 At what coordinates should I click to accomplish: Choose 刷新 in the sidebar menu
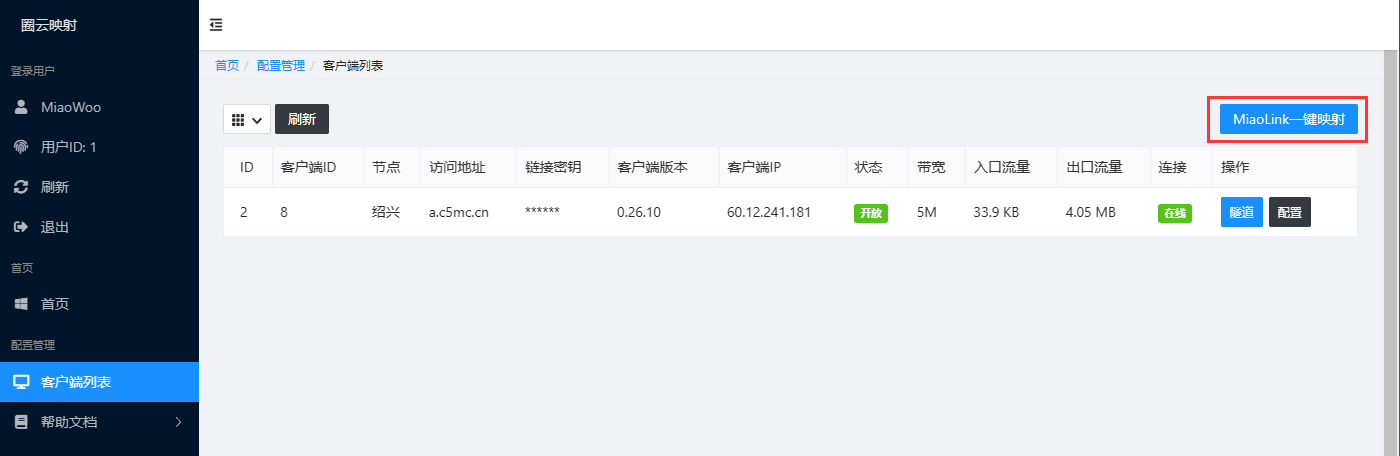tap(100, 187)
